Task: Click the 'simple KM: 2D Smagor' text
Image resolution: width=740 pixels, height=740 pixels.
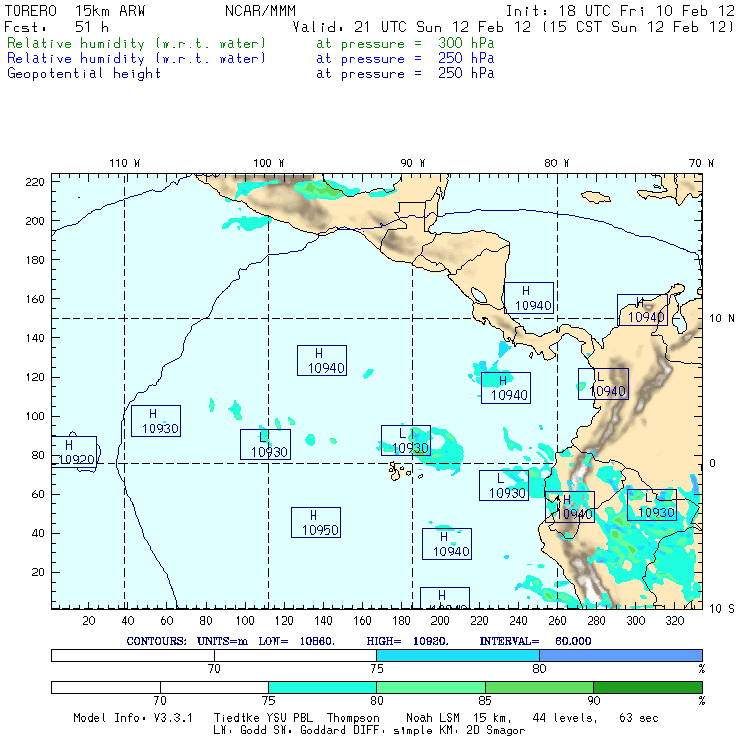Action: point(459,731)
